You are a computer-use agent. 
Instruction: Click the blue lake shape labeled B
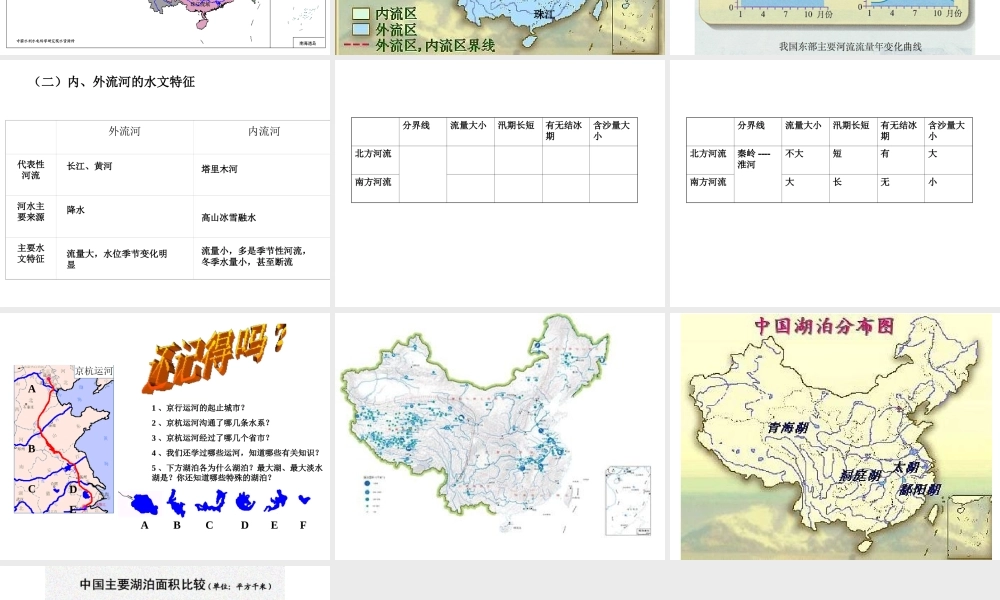tap(176, 503)
